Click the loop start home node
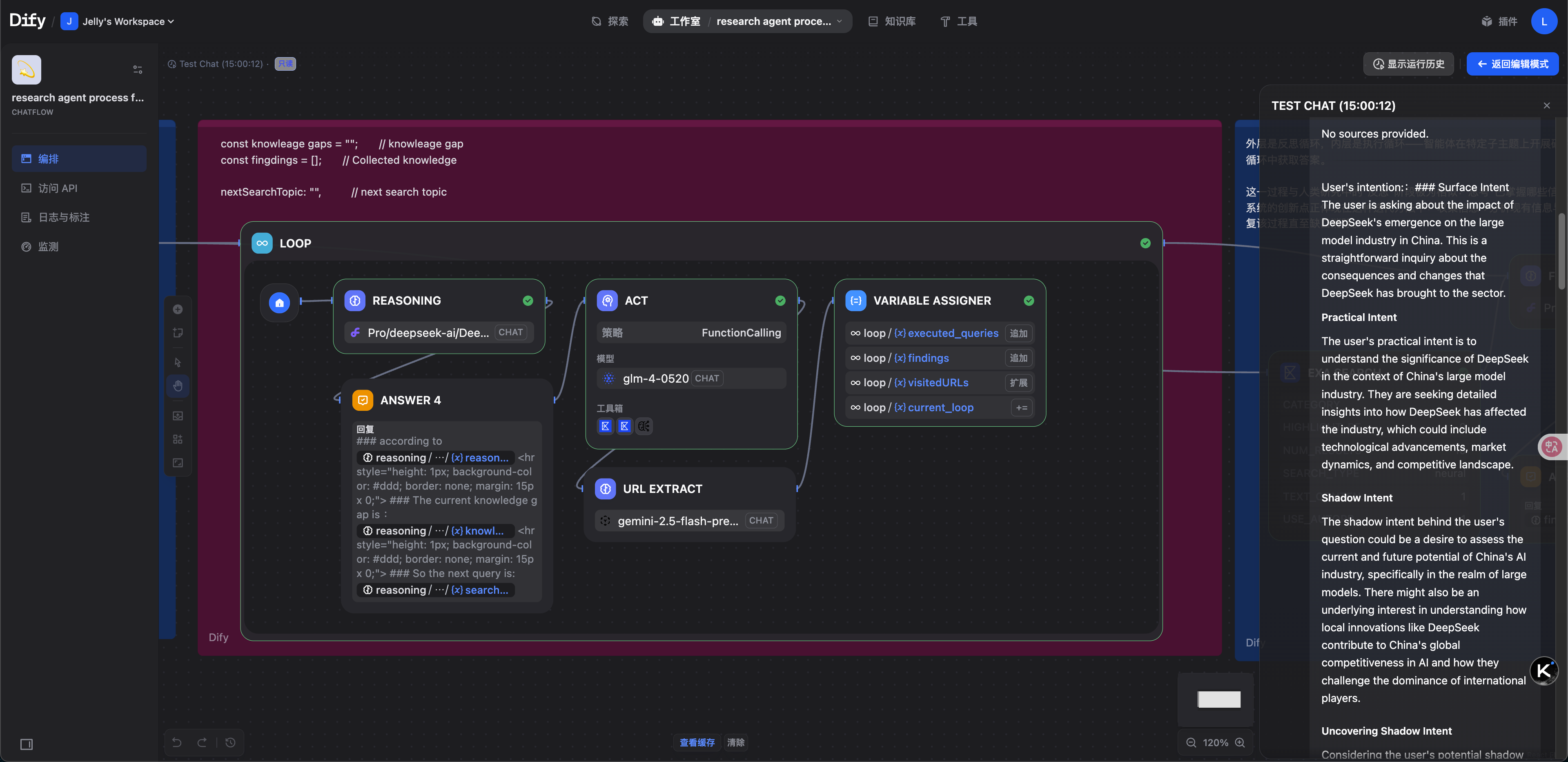 tap(279, 303)
